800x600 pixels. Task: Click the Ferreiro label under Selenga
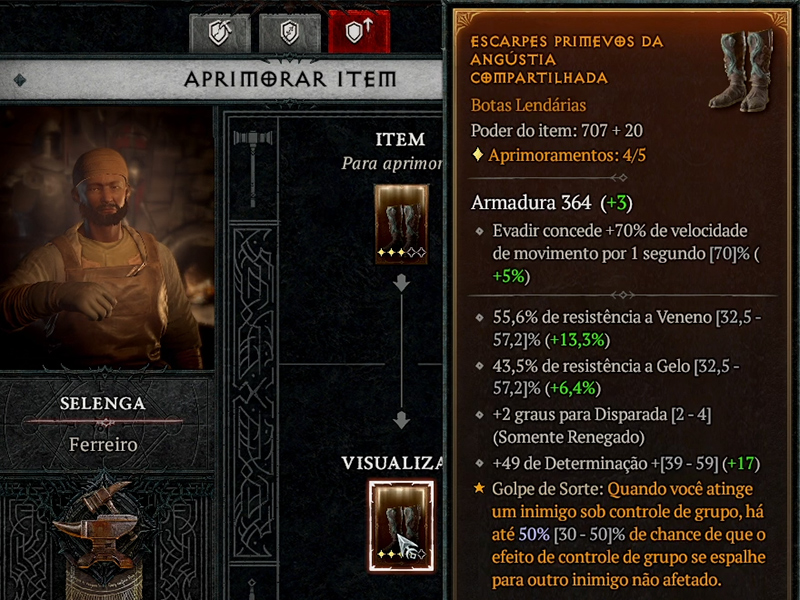pos(103,444)
